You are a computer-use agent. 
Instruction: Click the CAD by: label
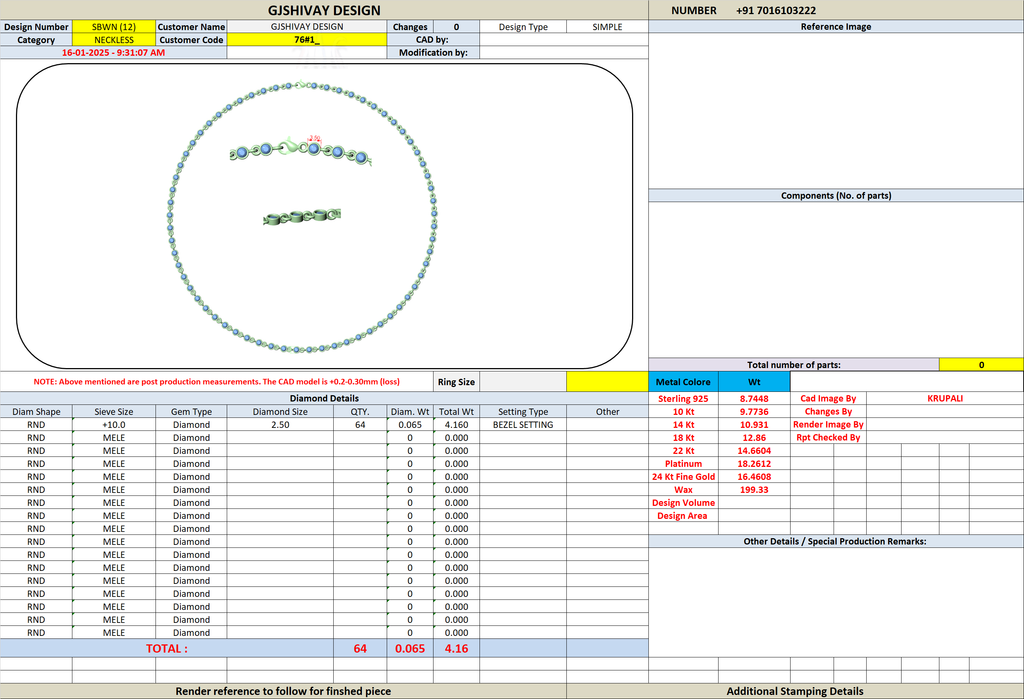pos(432,40)
